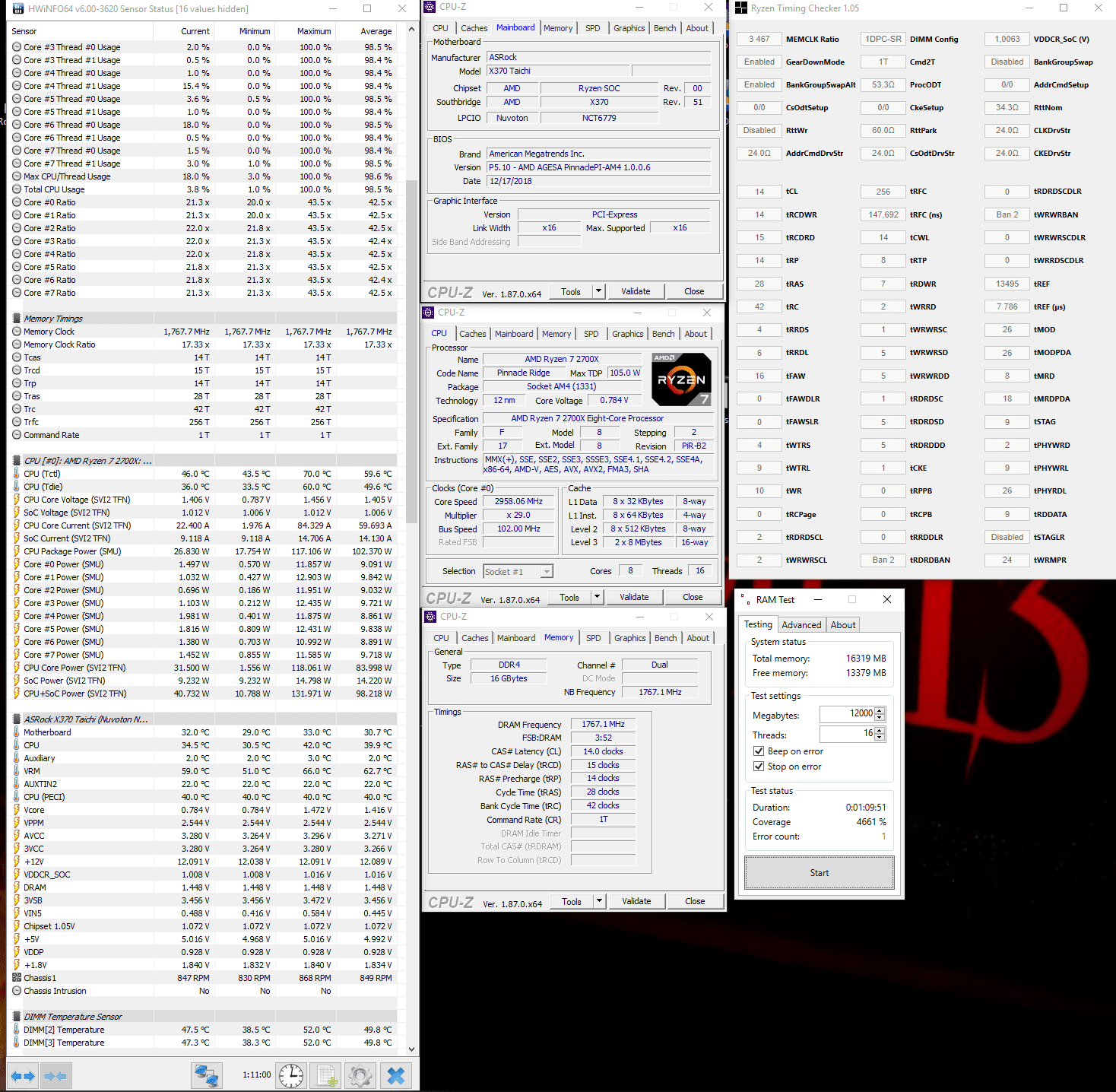Click the ASRock X370 Taichi section header icon
The width and height of the screenshot is (1116, 1092).
[x=17, y=719]
